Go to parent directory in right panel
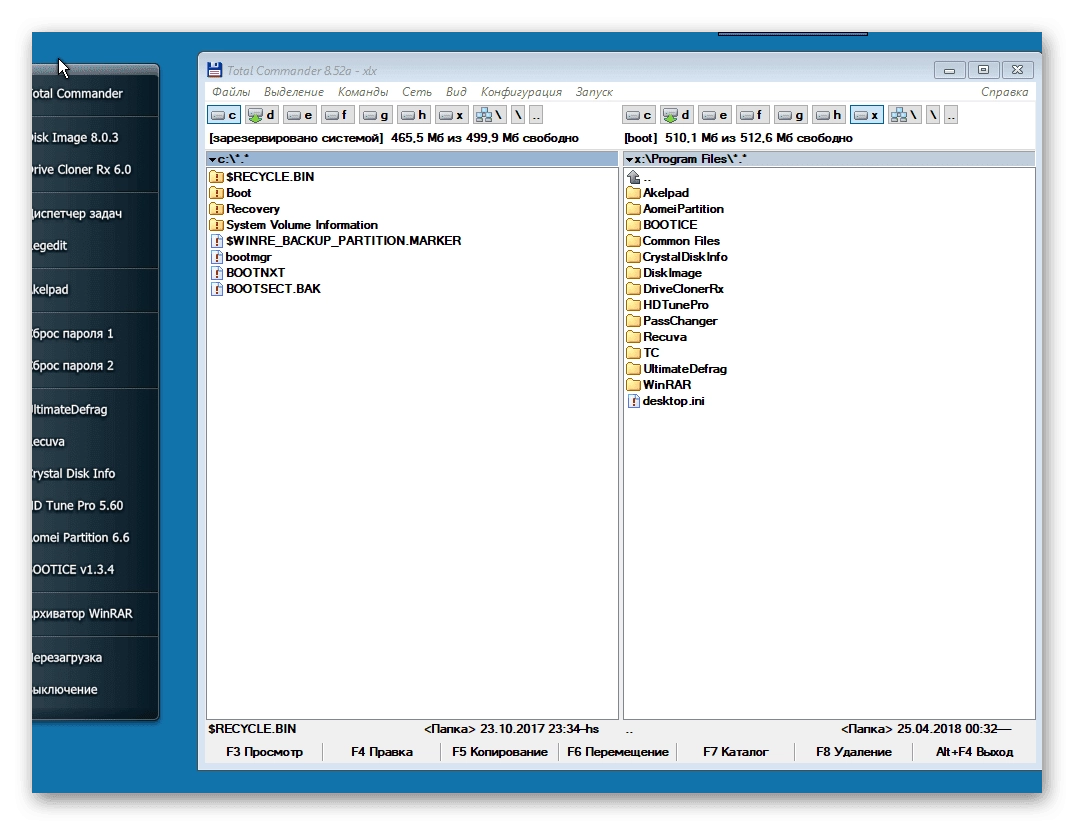 [x=951, y=115]
